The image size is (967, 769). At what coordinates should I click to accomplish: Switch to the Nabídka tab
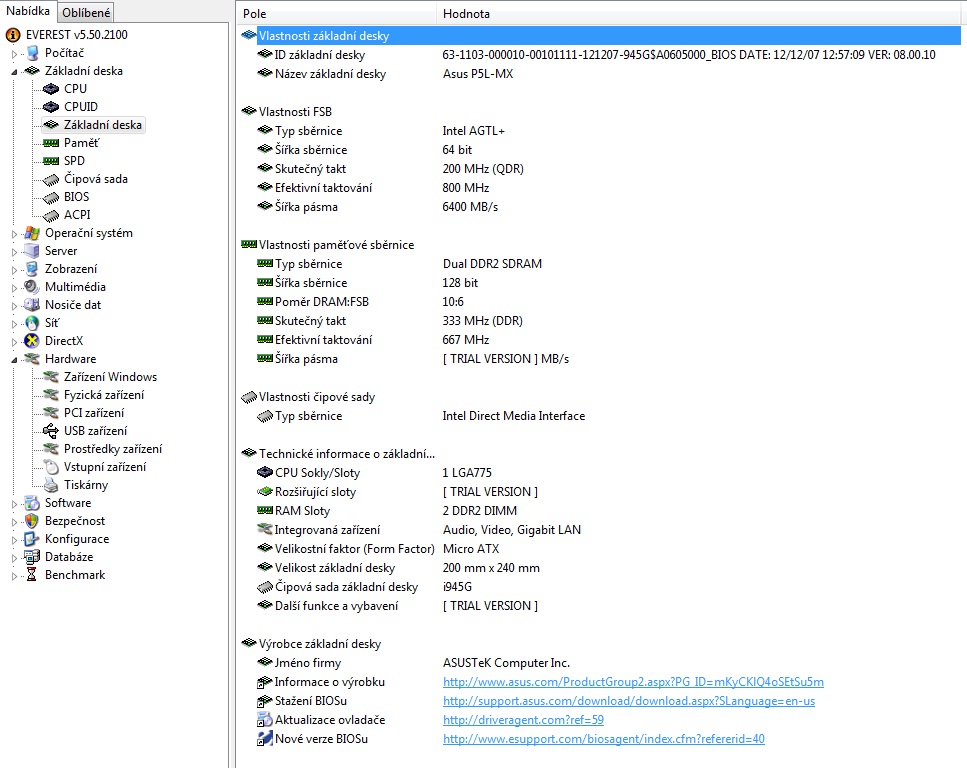pos(28,11)
